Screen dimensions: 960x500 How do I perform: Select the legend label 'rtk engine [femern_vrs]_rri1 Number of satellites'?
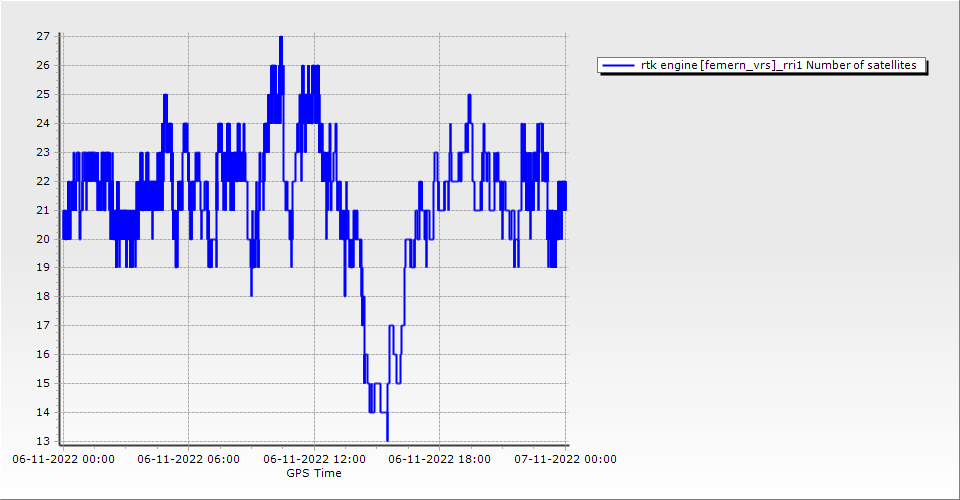(x=778, y=65)
